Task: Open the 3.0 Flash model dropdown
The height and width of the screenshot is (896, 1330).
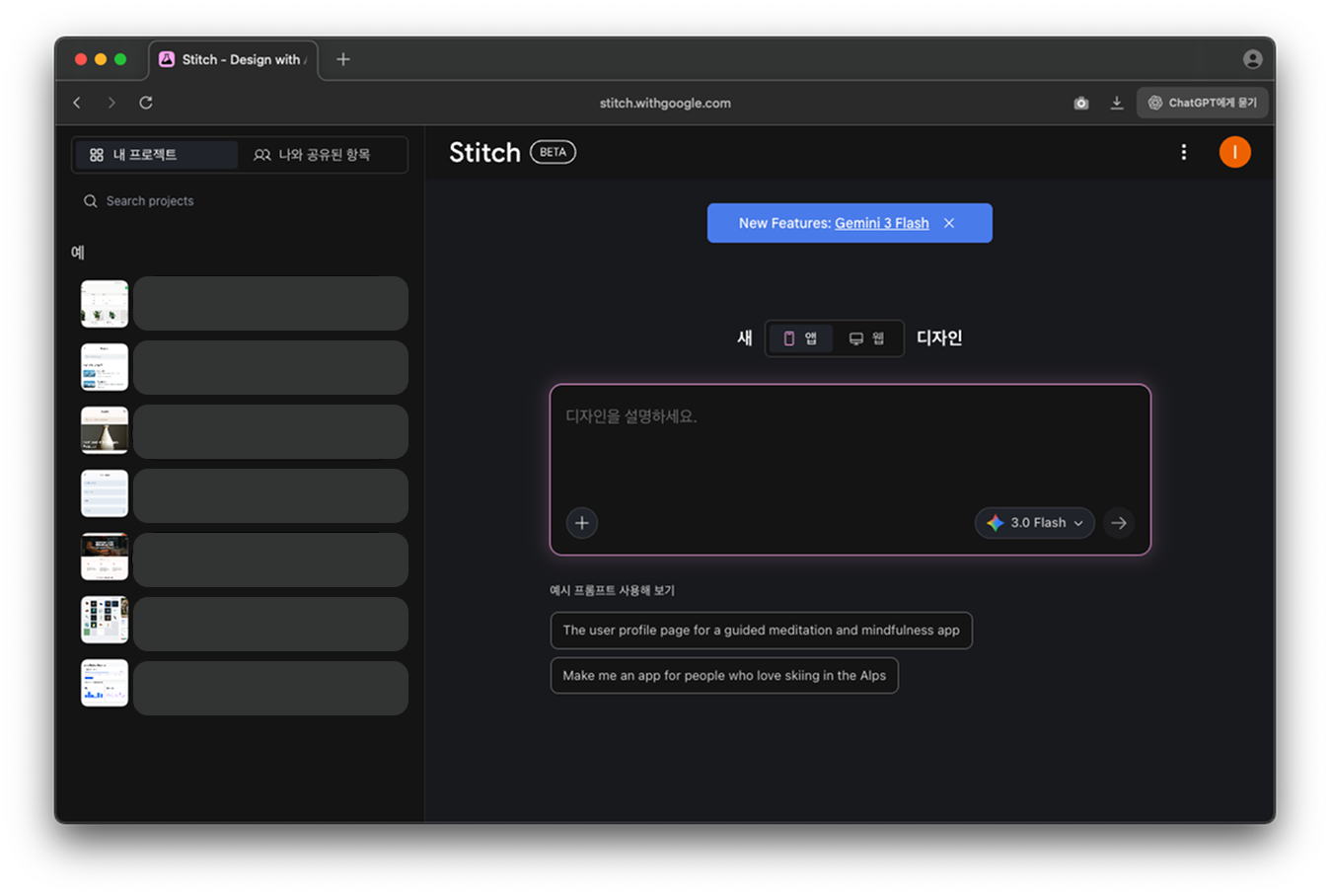Action: 1035,523
